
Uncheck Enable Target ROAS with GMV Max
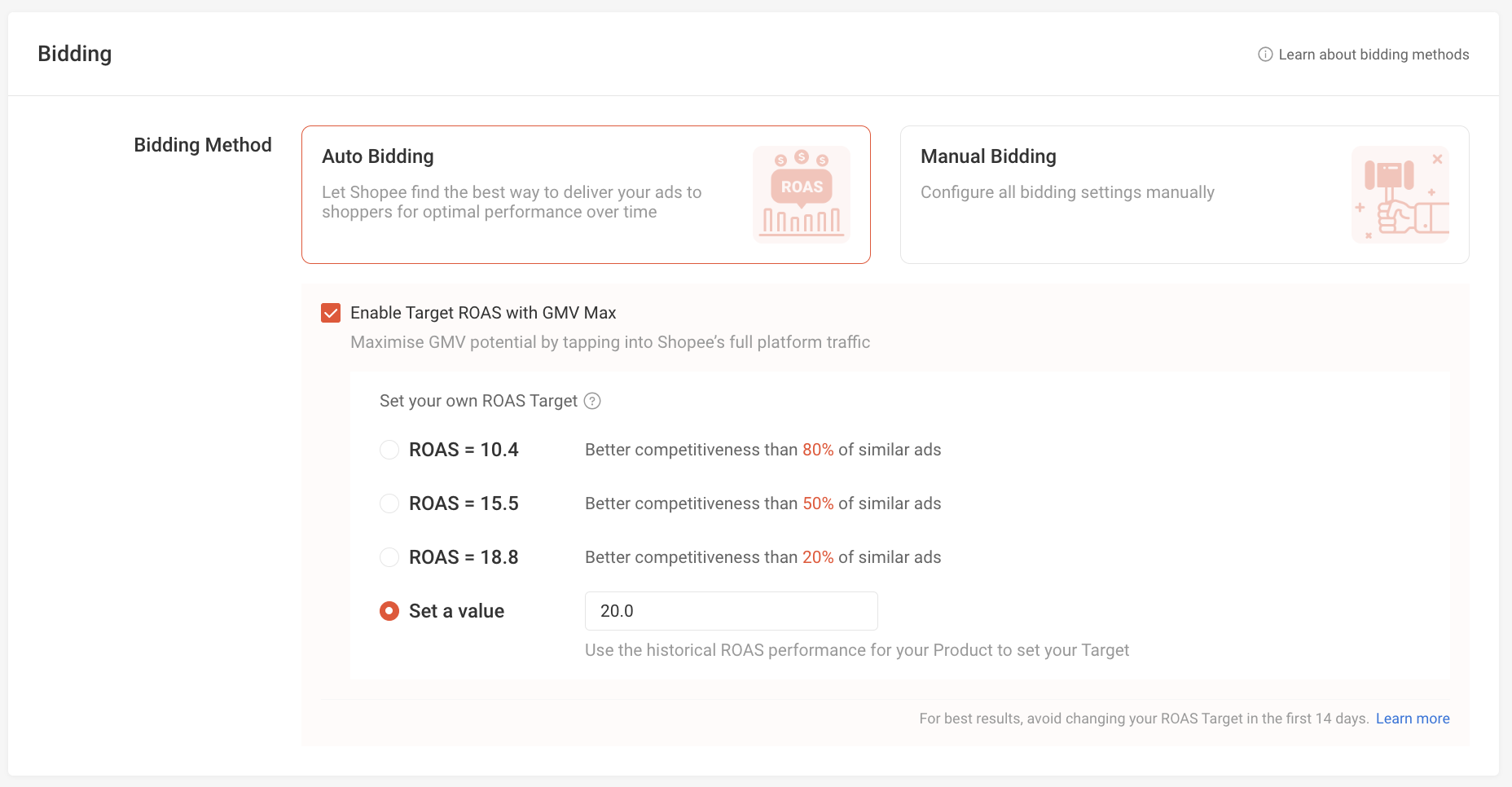pos(331,313)
